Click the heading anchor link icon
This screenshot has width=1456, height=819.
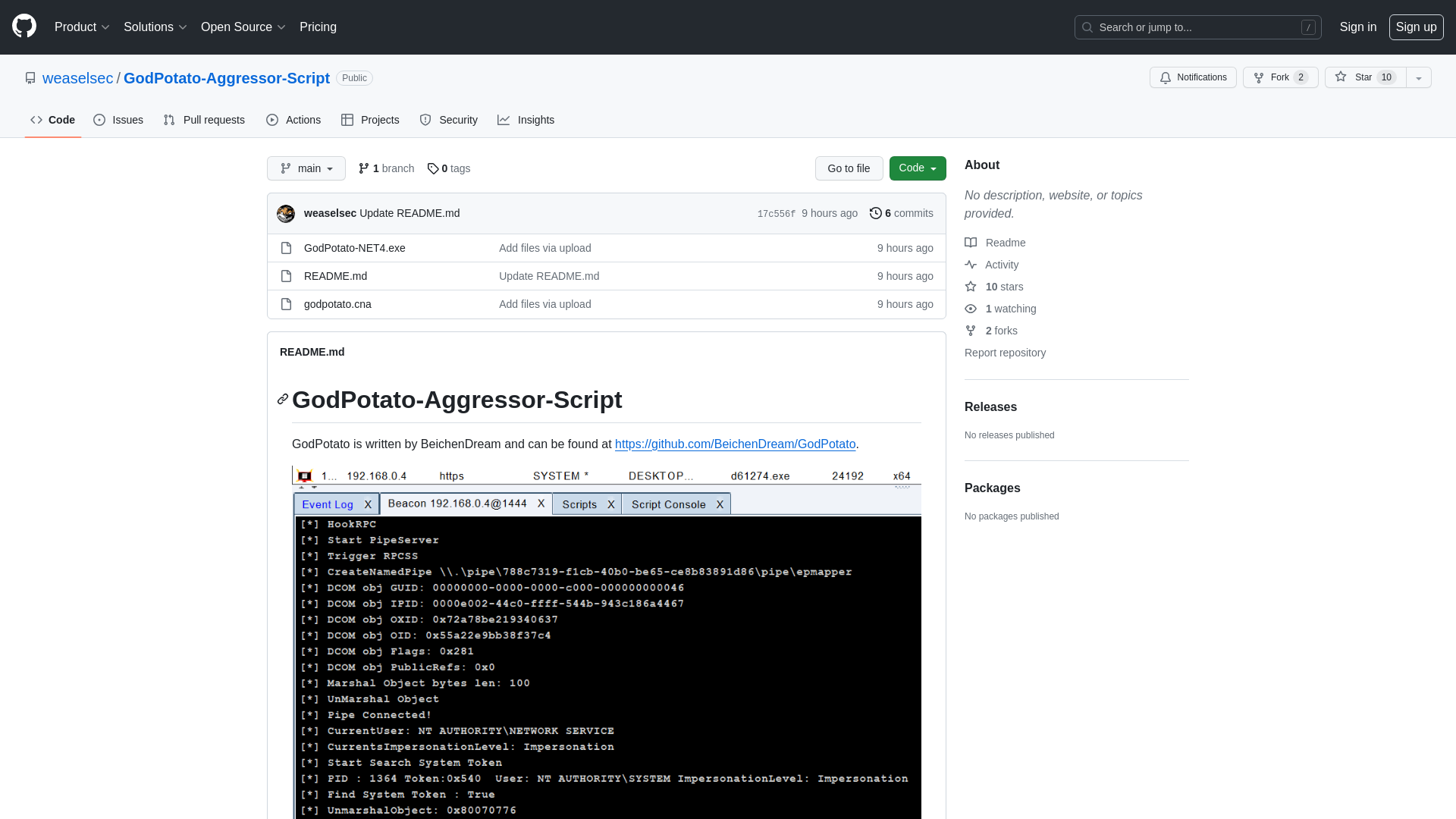pyautogui.click(x=283, y=400)
